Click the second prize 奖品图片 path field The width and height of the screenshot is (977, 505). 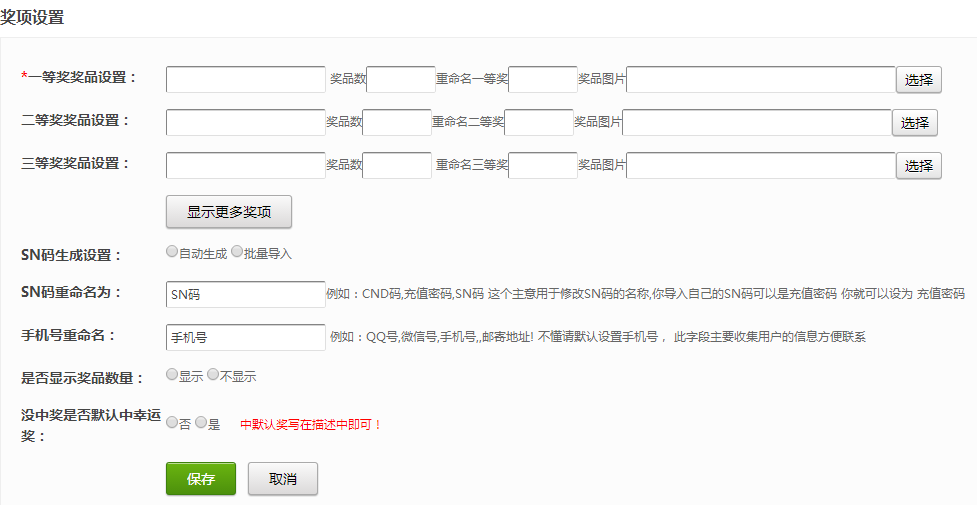(x=756, y=123)
